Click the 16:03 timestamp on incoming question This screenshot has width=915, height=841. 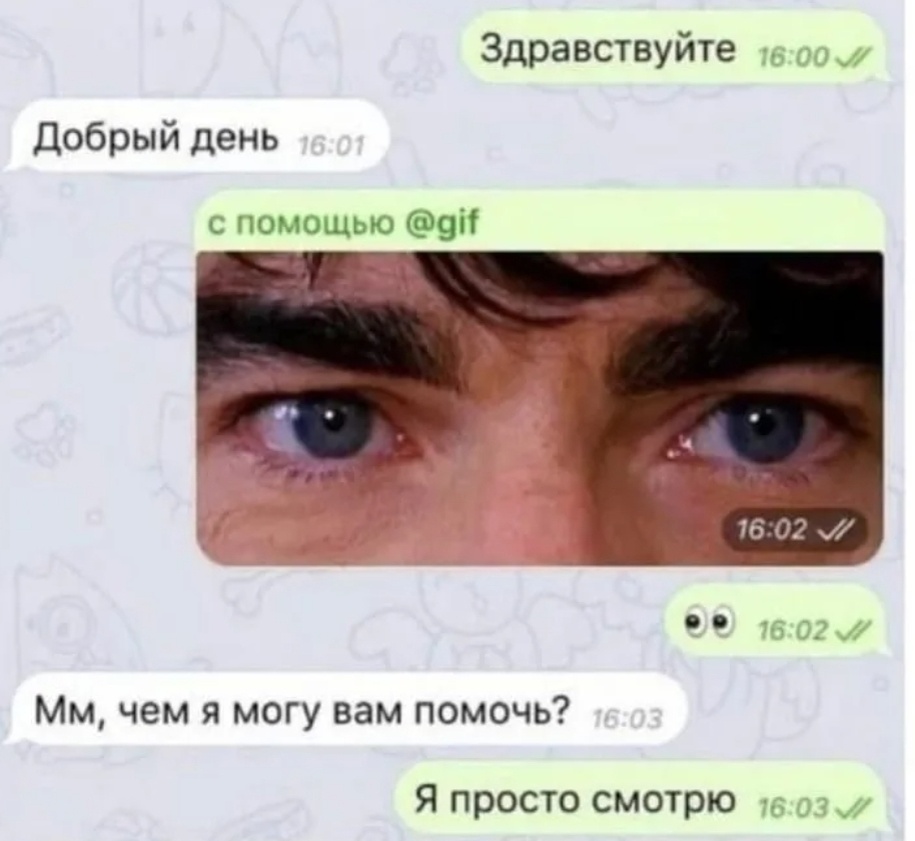[627, 720]
